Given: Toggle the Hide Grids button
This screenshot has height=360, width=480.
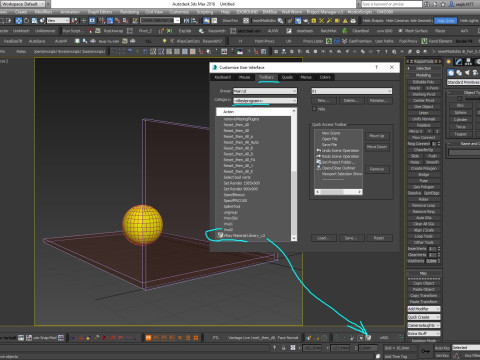Looking at the screenshot, I should [x=445, y=21].
